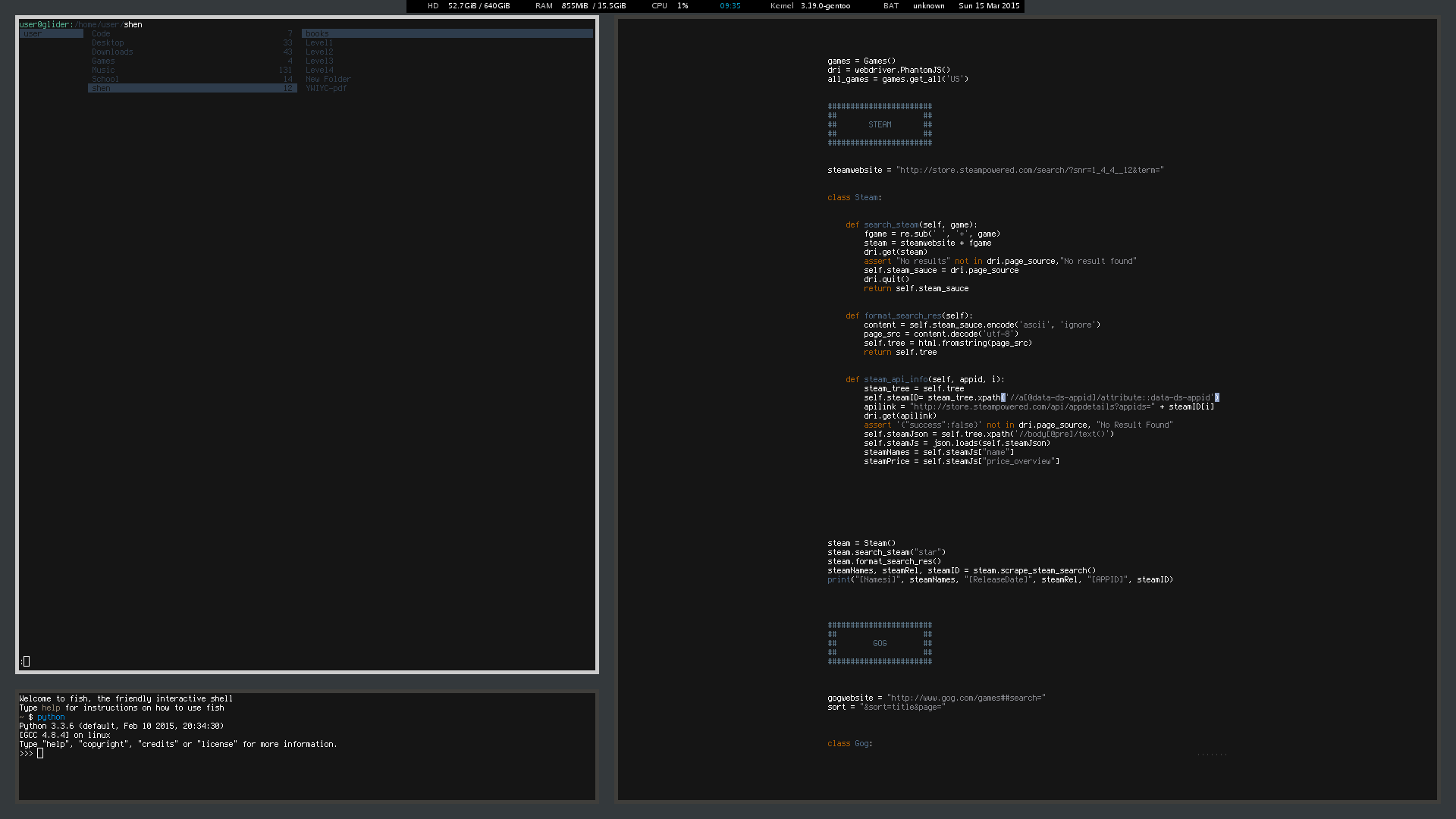1456x819 pixels.
Task: Click the date Sun 15 Mar 2015
Action: pyautogui.click(x=989, y=6)
